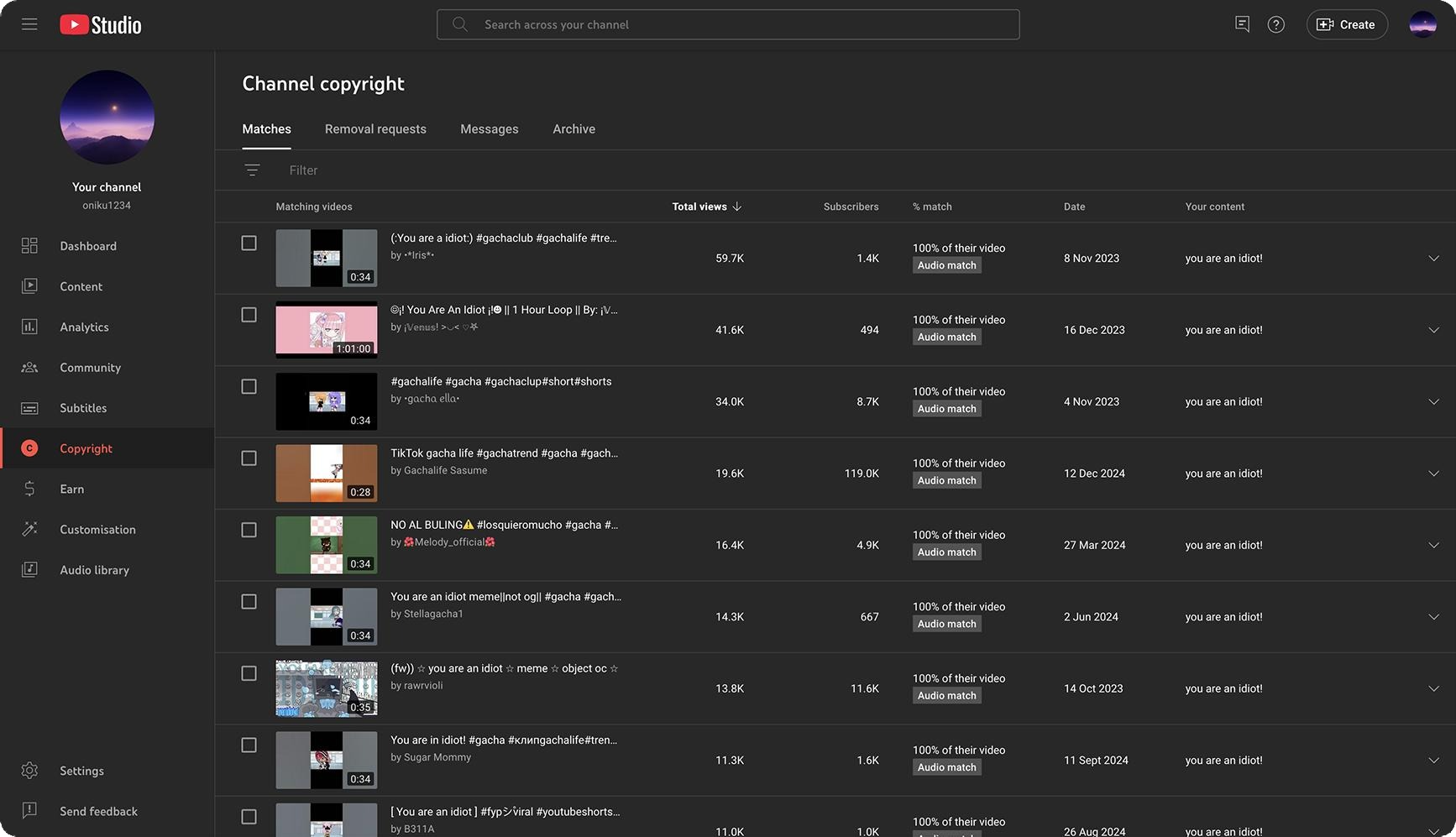
Task: Click the Analytics sidebar icon
Action: 29,327
